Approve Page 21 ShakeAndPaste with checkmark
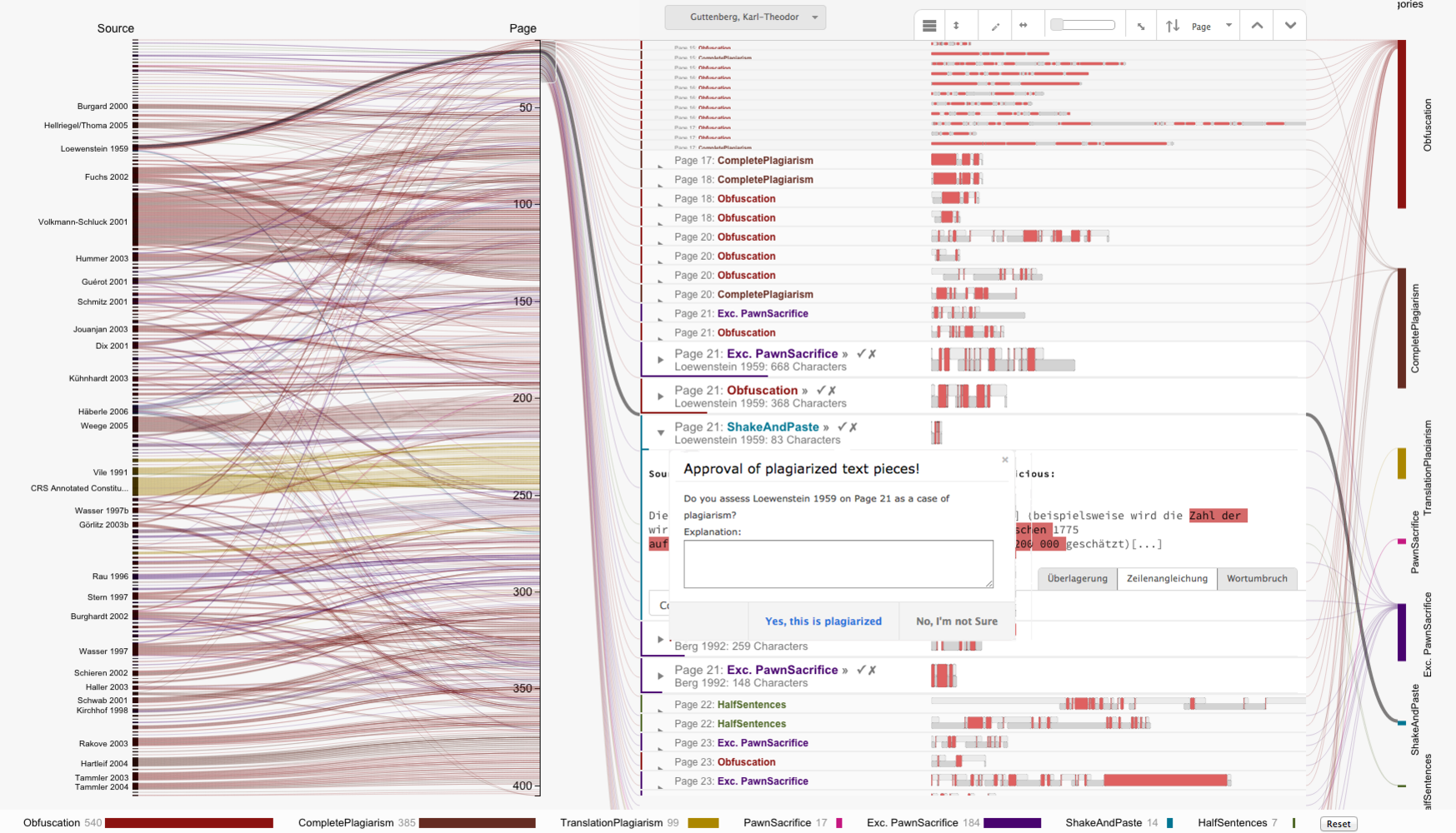The width and height of the screenshot is (1456, 833). (x=842, y=426)
